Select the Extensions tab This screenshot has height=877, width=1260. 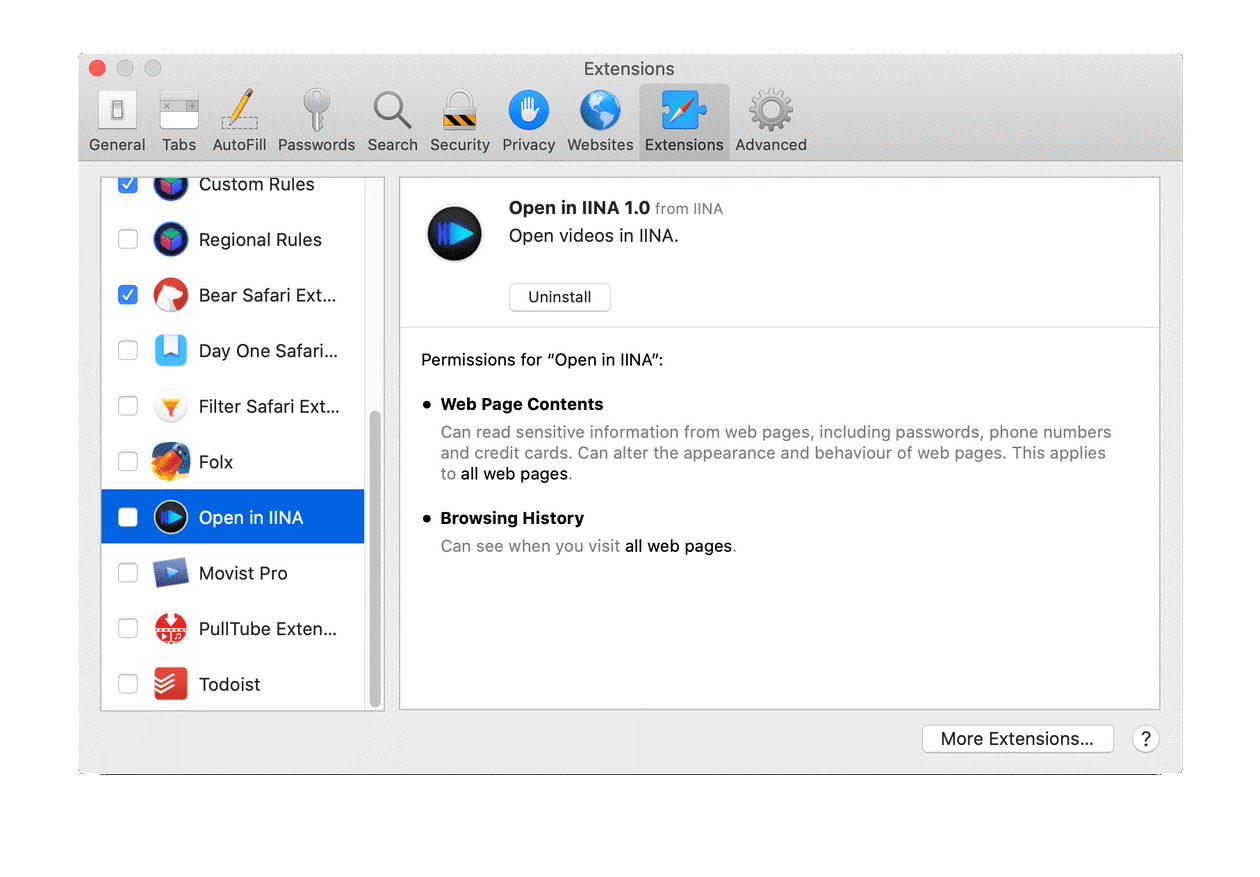click(684, 121)
